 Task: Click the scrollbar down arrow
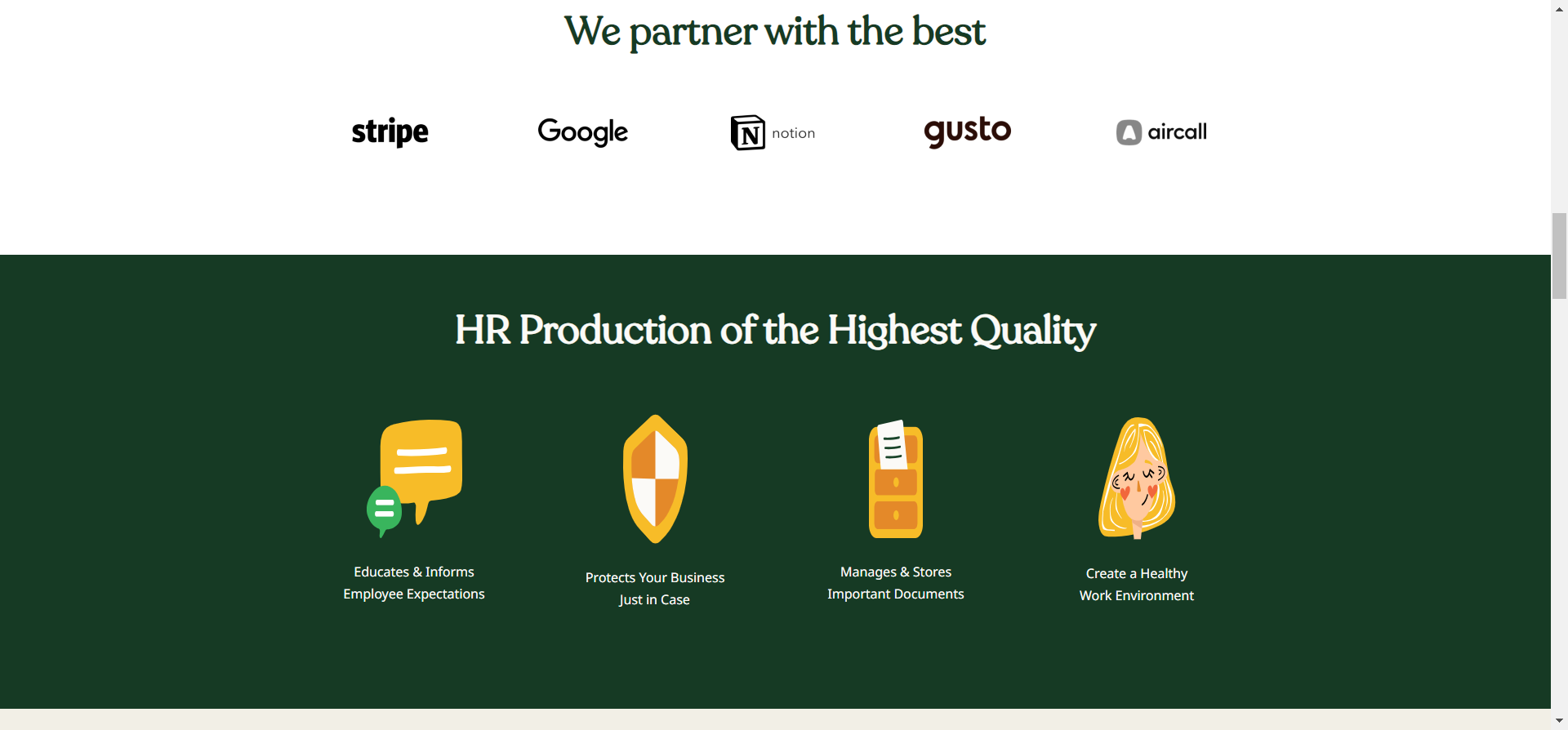pos(1560,721)
